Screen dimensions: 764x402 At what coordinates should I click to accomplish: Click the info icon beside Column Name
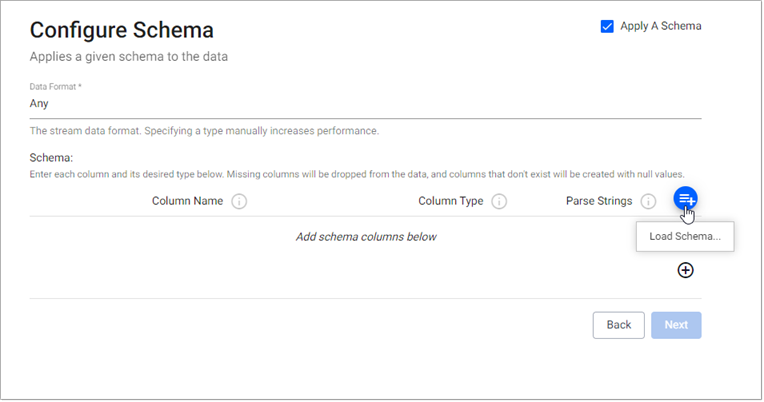point(239,201)
